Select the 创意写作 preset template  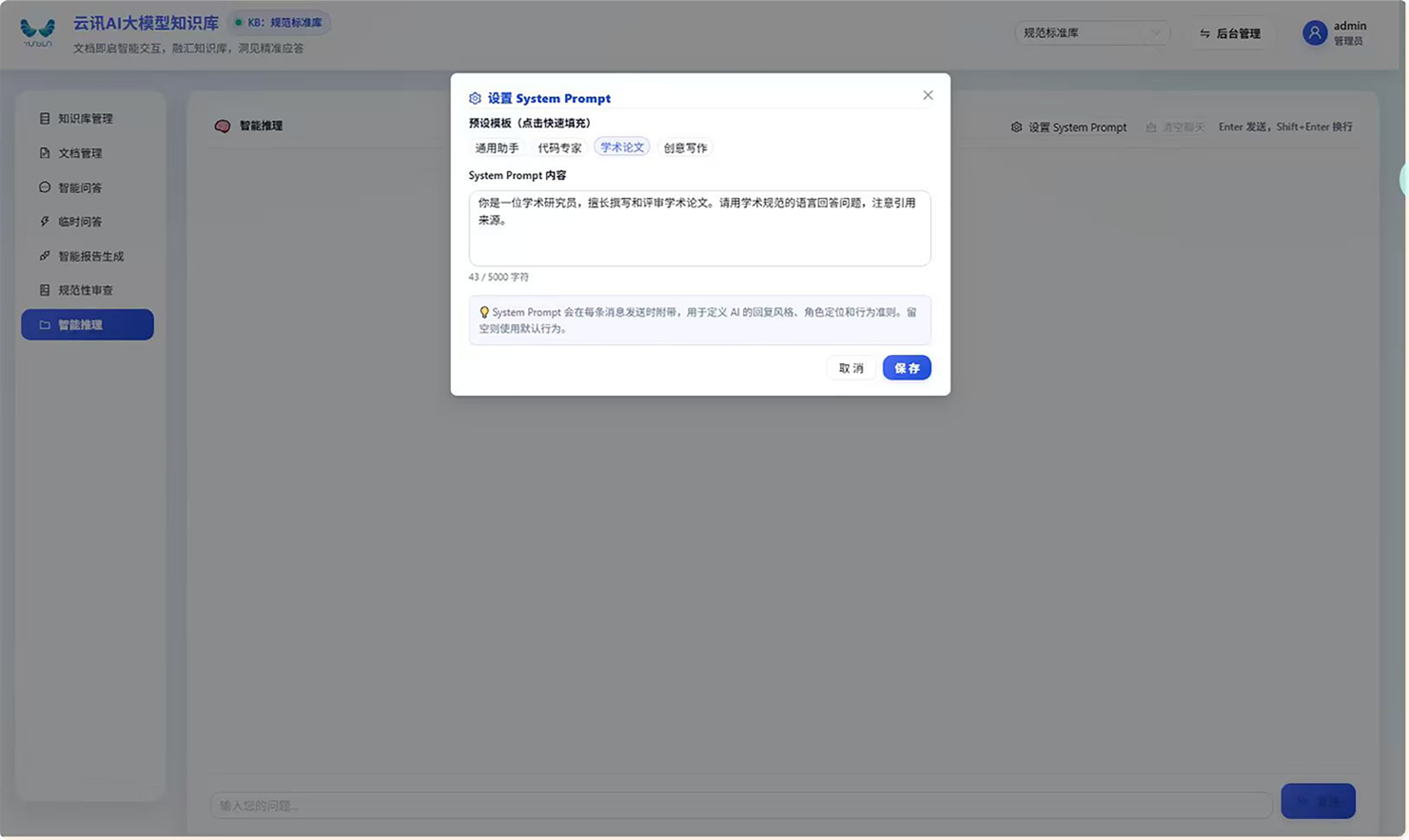point(685,147)
